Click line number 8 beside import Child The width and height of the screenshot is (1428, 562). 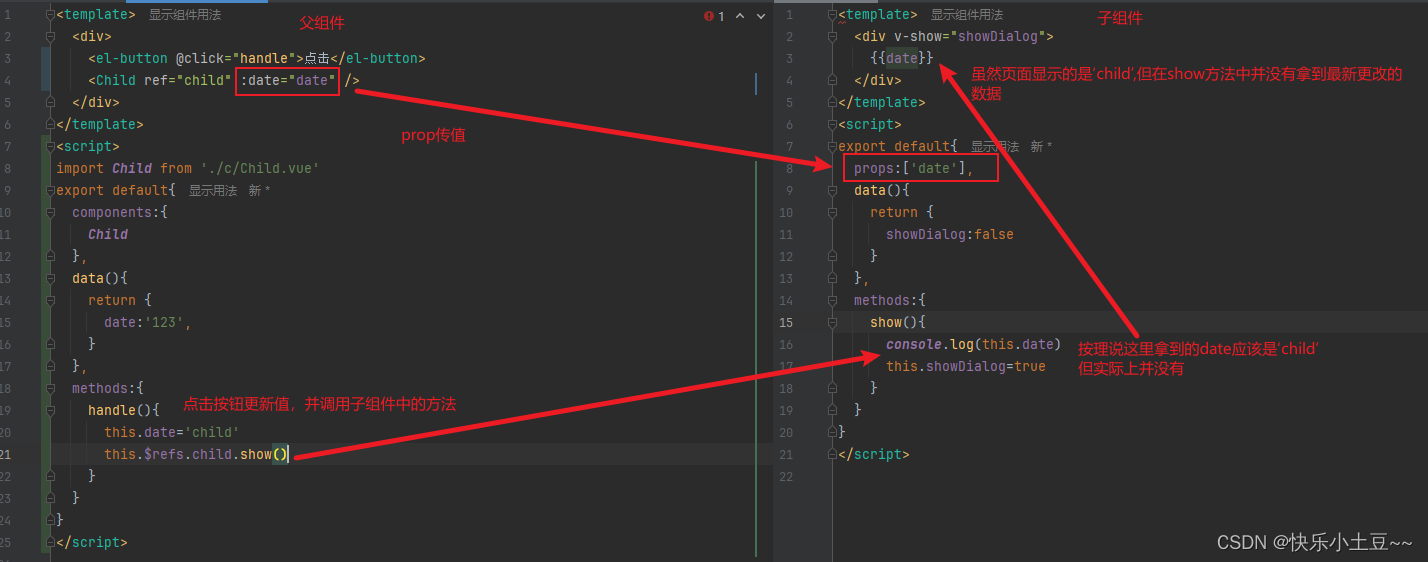click(7, 169)
